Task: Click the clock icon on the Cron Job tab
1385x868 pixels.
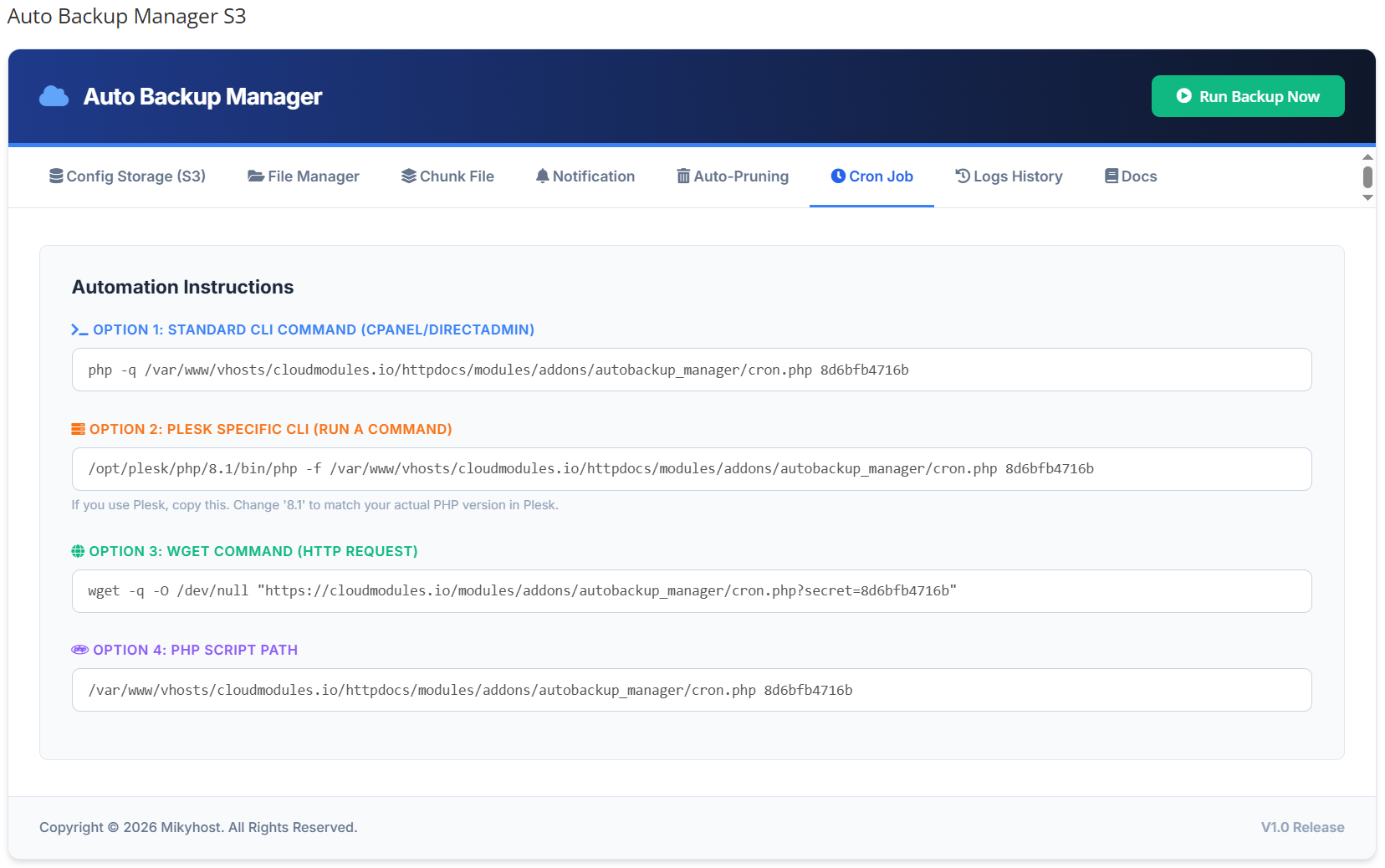Action: 838,176
